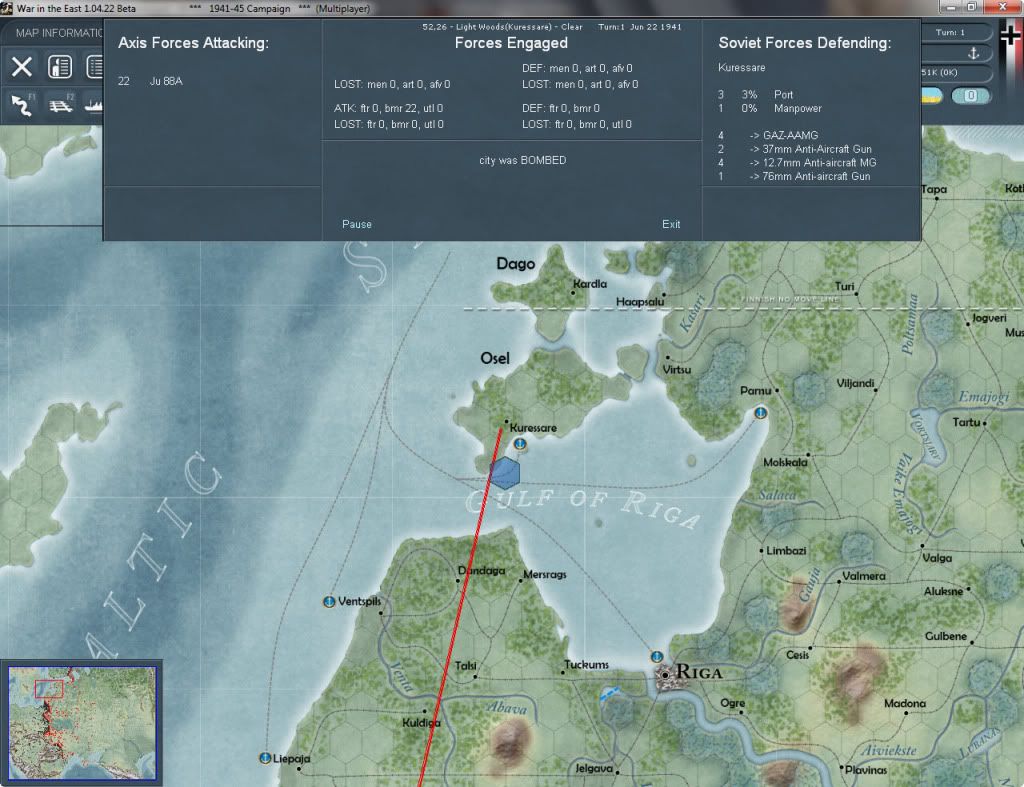1024x787 pixels.
Task: Click '22 Ju 88A' attacking air unit
Action: pos(150,81)
